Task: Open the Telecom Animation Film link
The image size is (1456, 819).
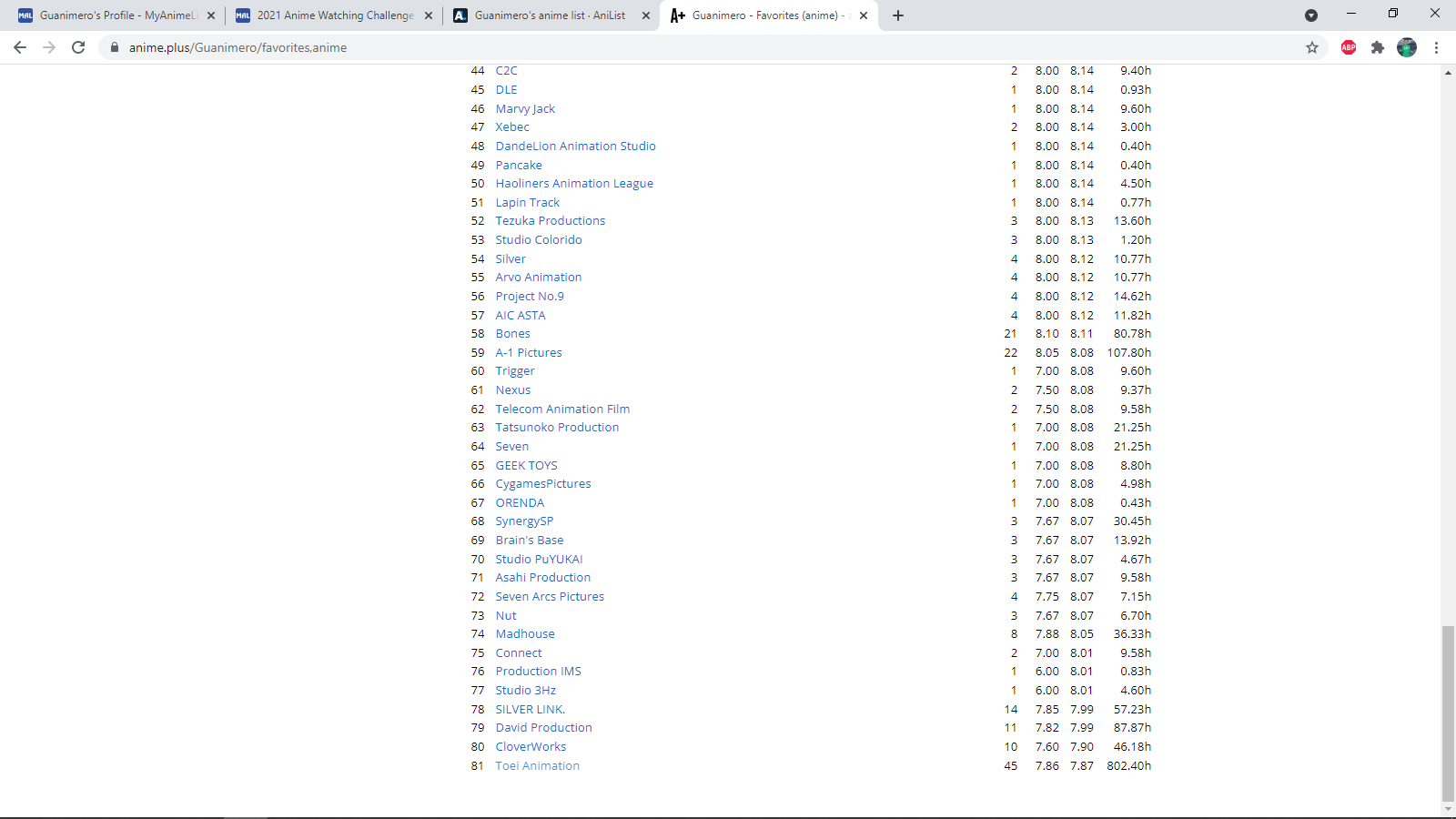Action: (561, 409)
